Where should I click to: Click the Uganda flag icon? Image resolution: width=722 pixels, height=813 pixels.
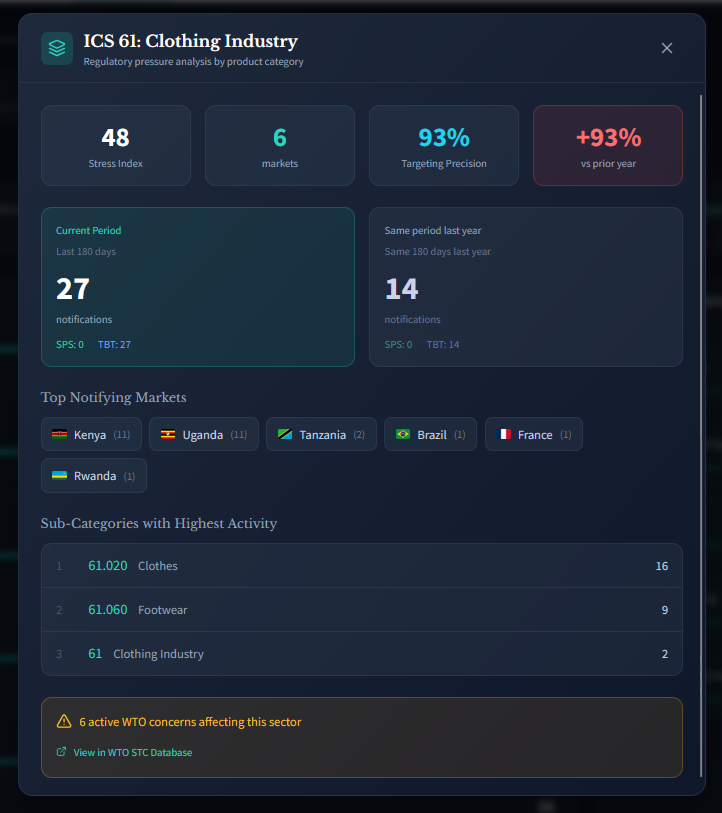point(169,435)
